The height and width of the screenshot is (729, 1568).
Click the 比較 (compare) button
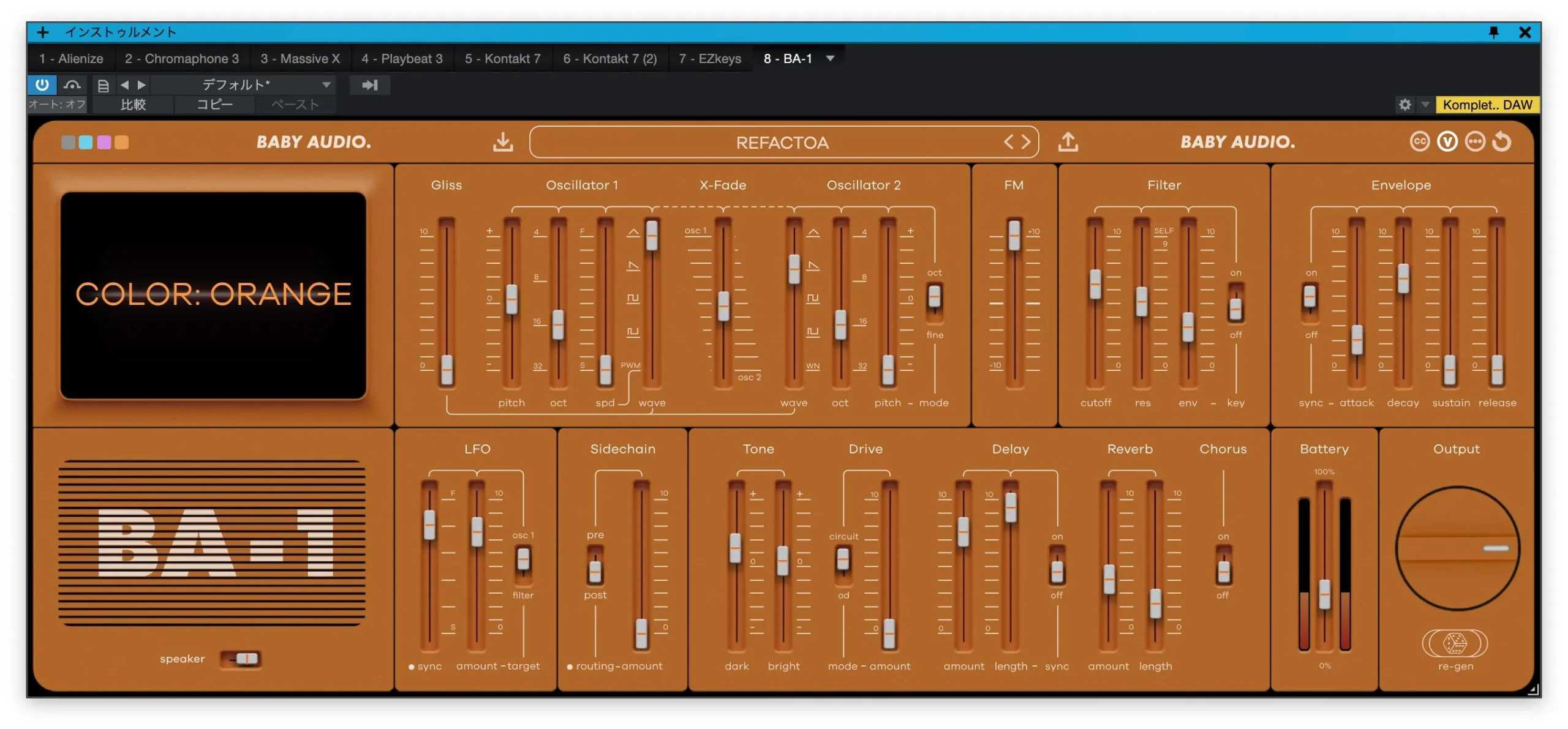(x=133, y=105)
